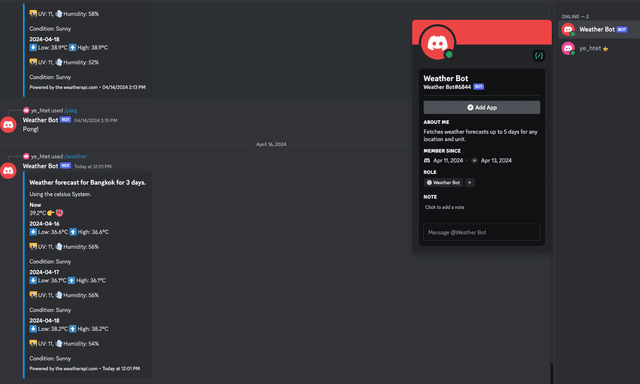
Task: Click the /weather command link
Action: 76,156
